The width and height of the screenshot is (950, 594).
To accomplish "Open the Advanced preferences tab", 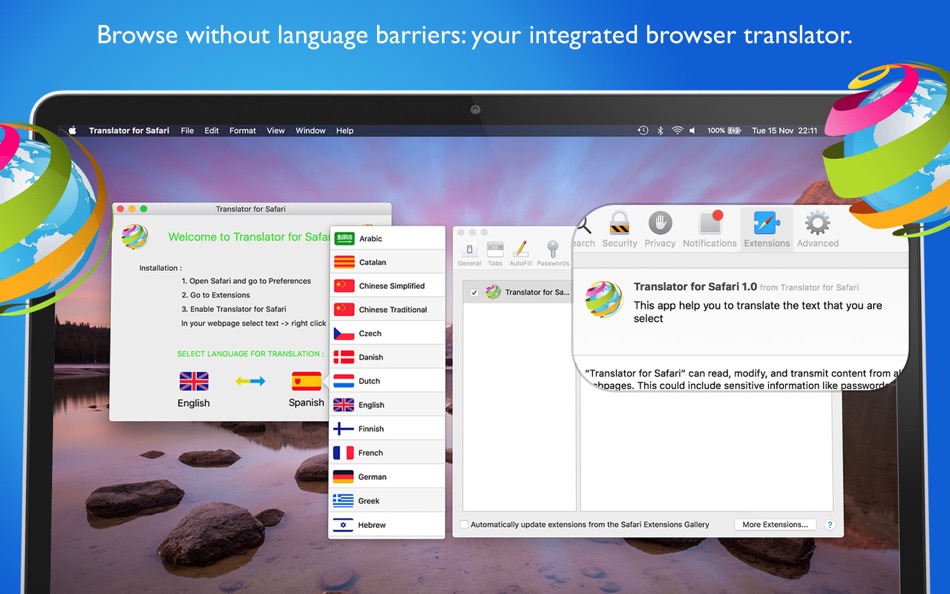I will click(817, 229).
